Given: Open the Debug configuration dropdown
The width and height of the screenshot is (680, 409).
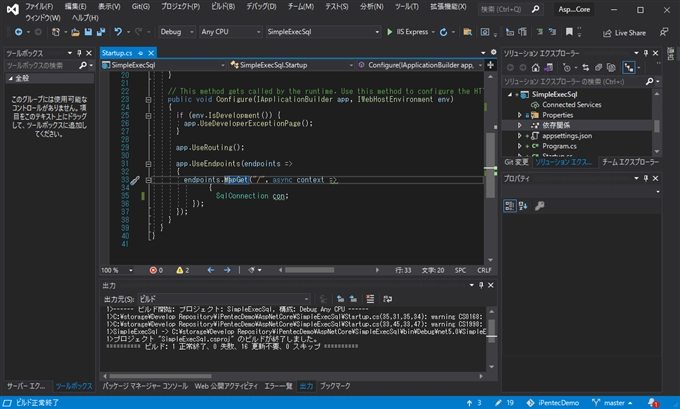Looking at the screenshot, I should [x=177, y=32].
